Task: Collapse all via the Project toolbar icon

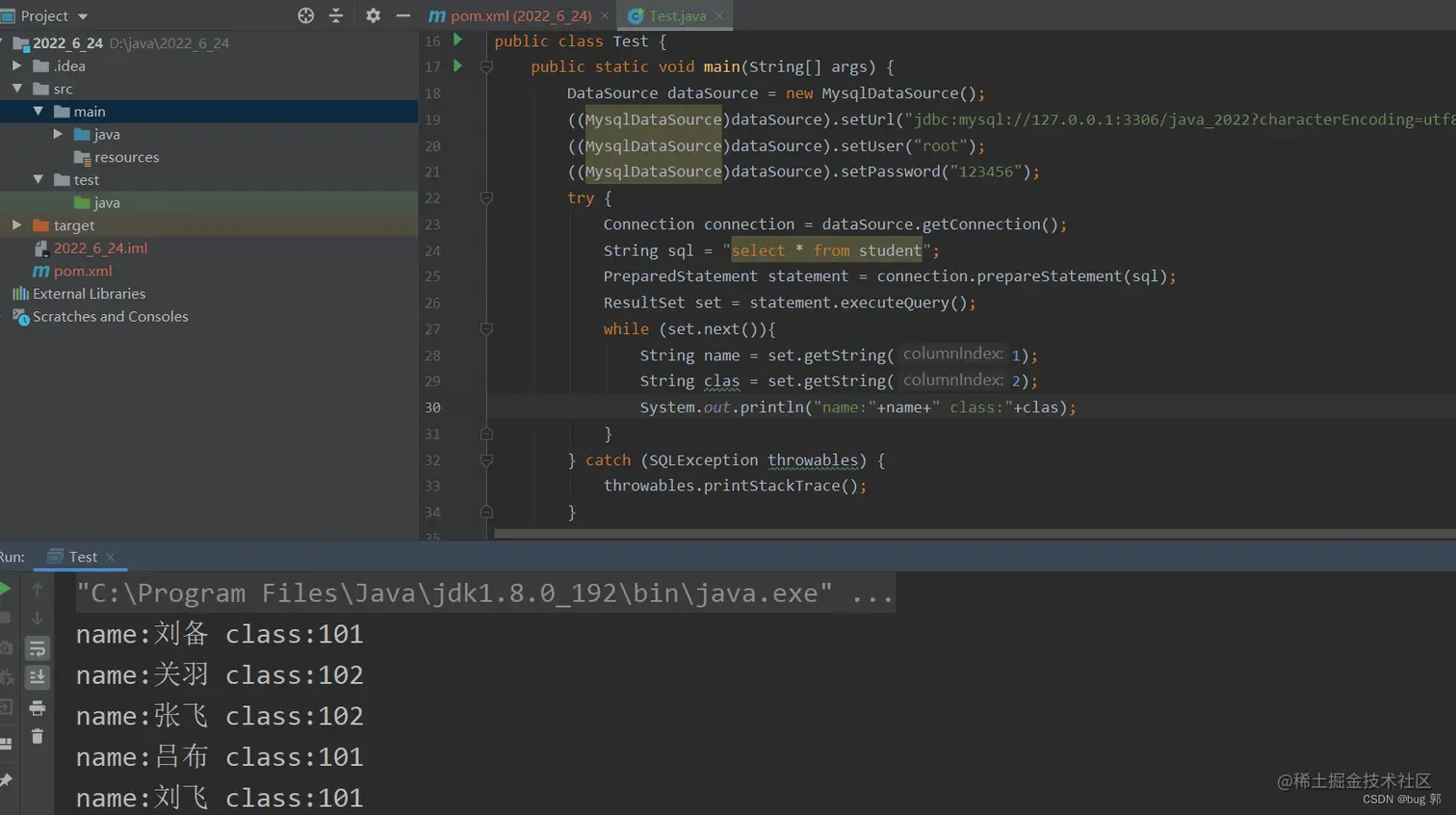Action: coord(336,15)
